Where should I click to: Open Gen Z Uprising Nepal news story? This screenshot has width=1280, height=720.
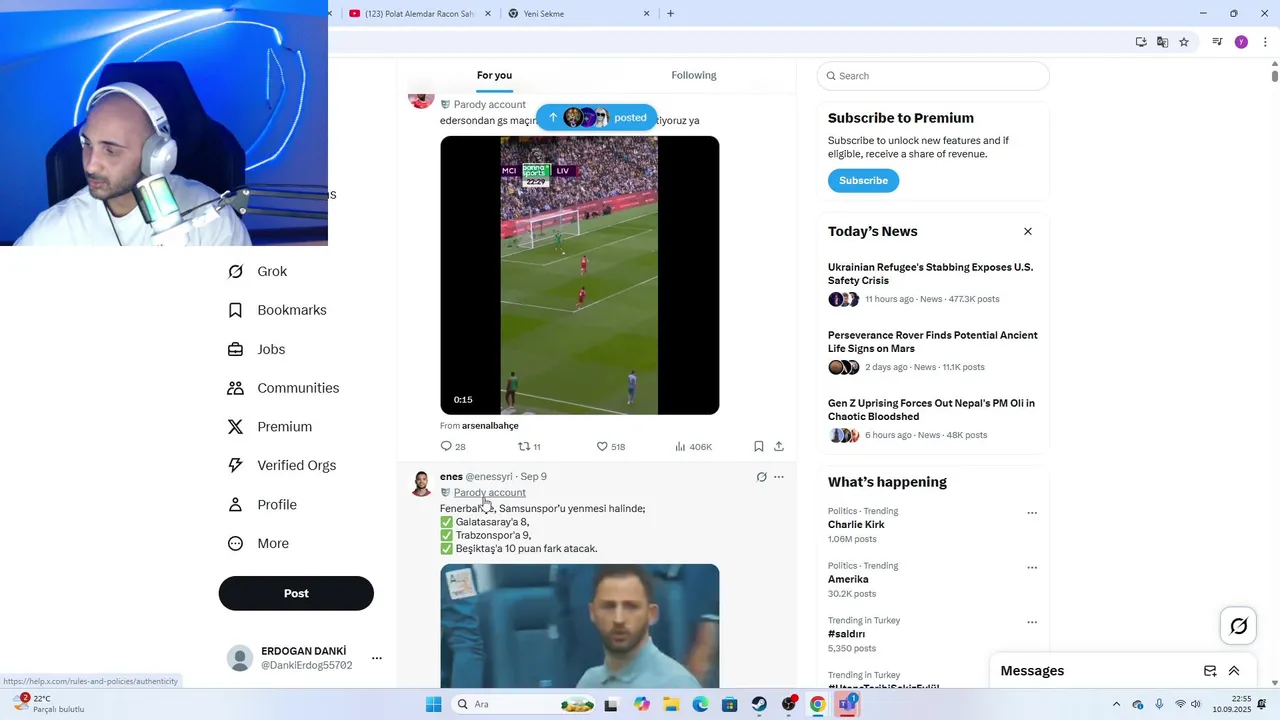(x=933, y=419)
